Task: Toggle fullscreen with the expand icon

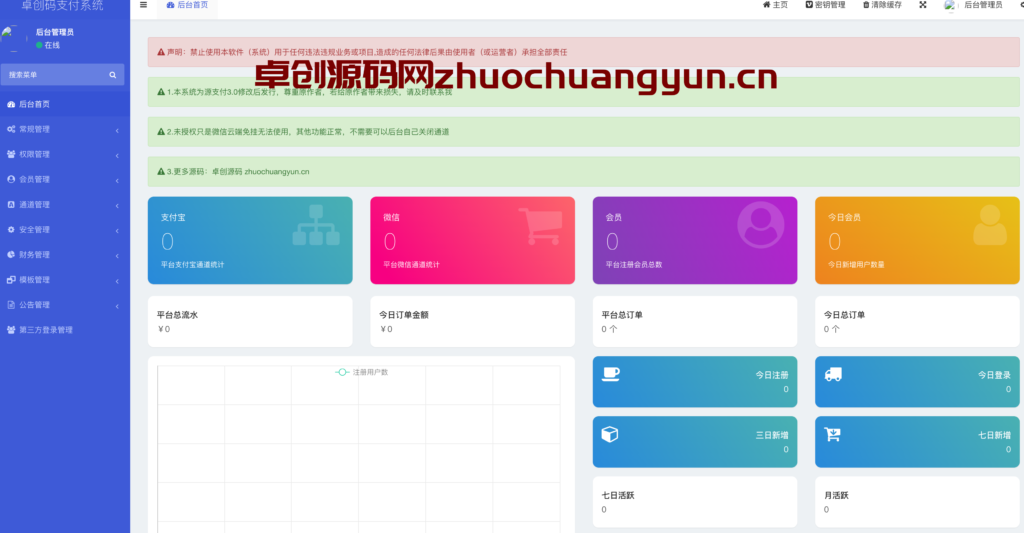Action: 923,5
